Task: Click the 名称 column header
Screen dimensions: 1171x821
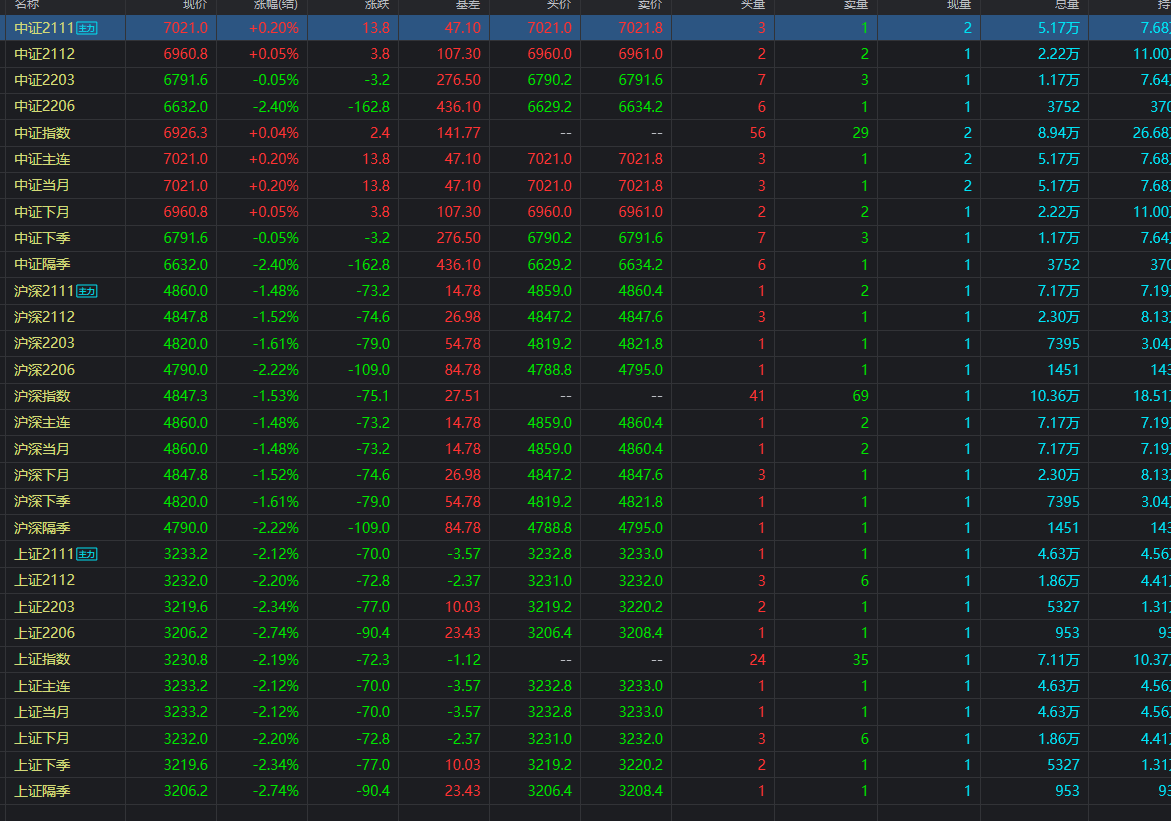Action: (27, 5)
